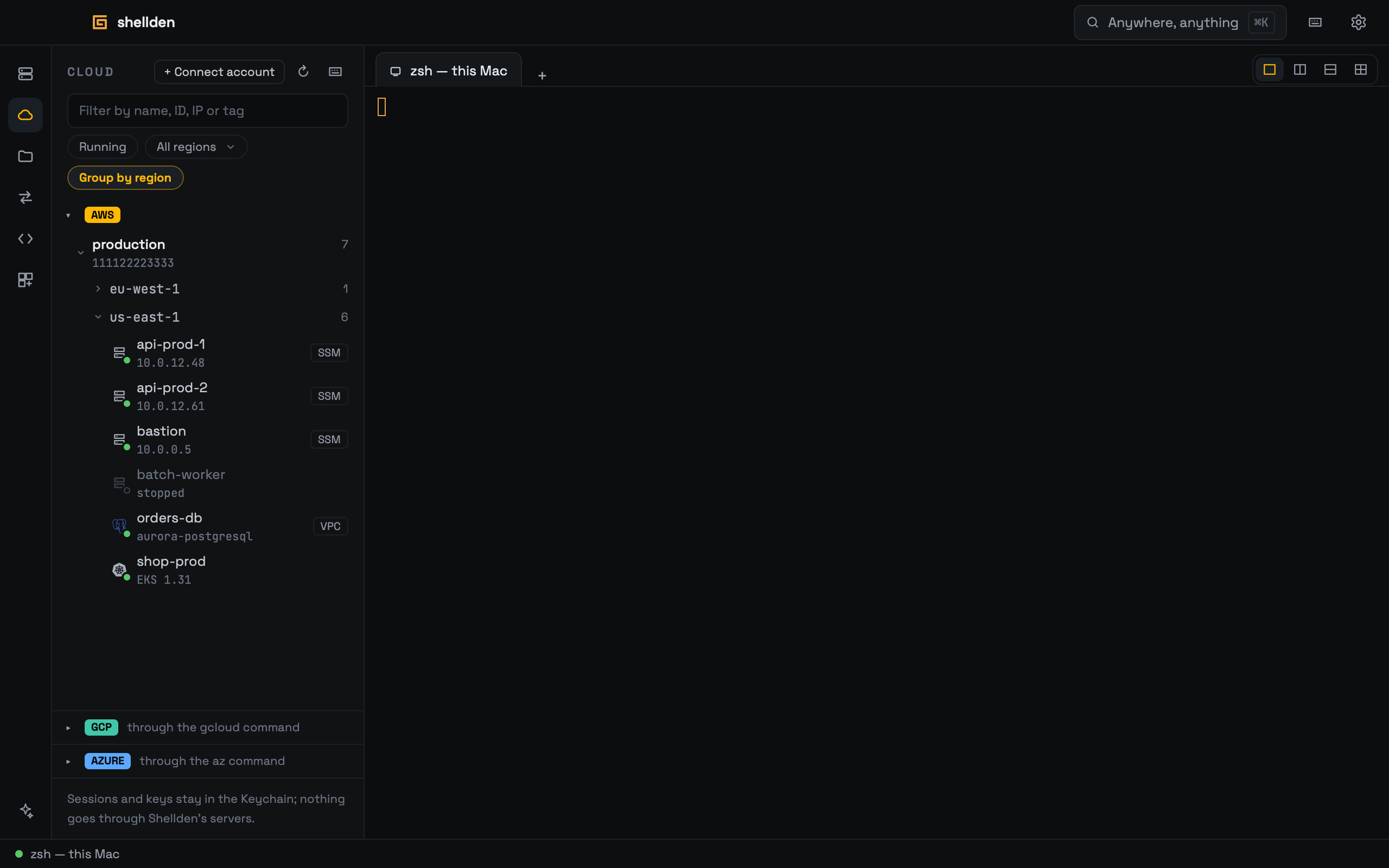Select four-pane grid layout icon
This screenshot has width=1389, height=868.
coord(1360,69)
